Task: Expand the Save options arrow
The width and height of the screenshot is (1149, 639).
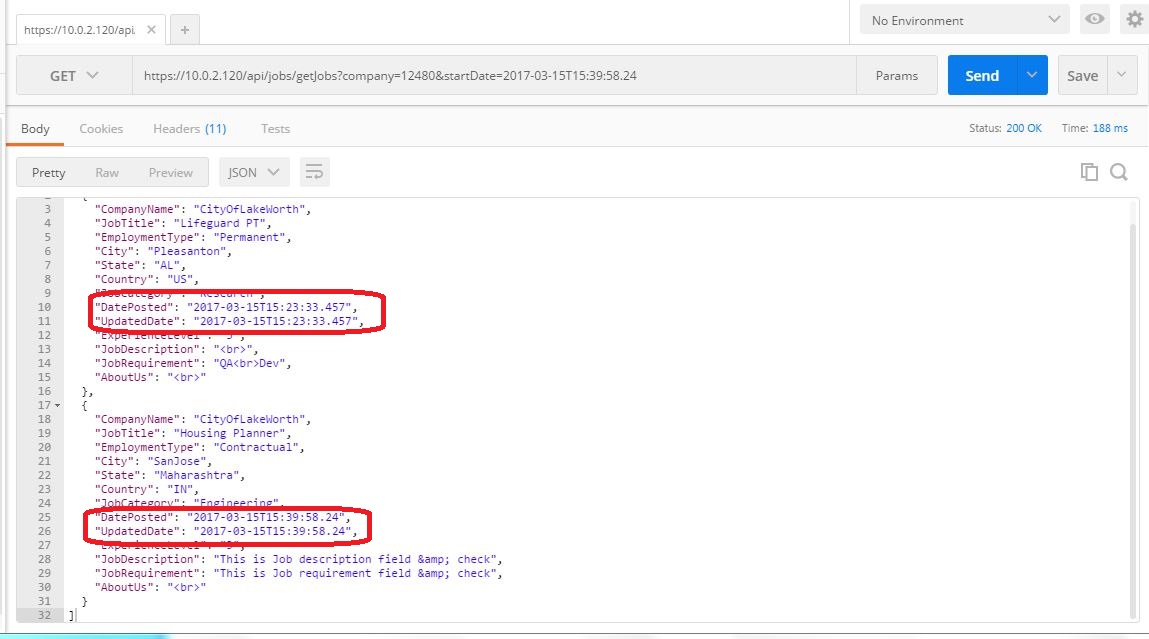Action: click(1121, 76)
